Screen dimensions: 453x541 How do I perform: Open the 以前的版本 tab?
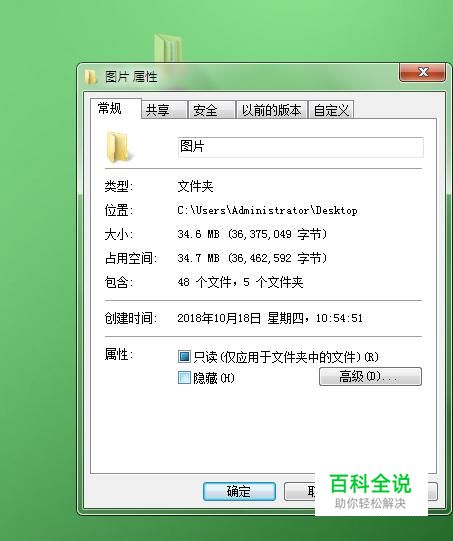pos(272,110)
